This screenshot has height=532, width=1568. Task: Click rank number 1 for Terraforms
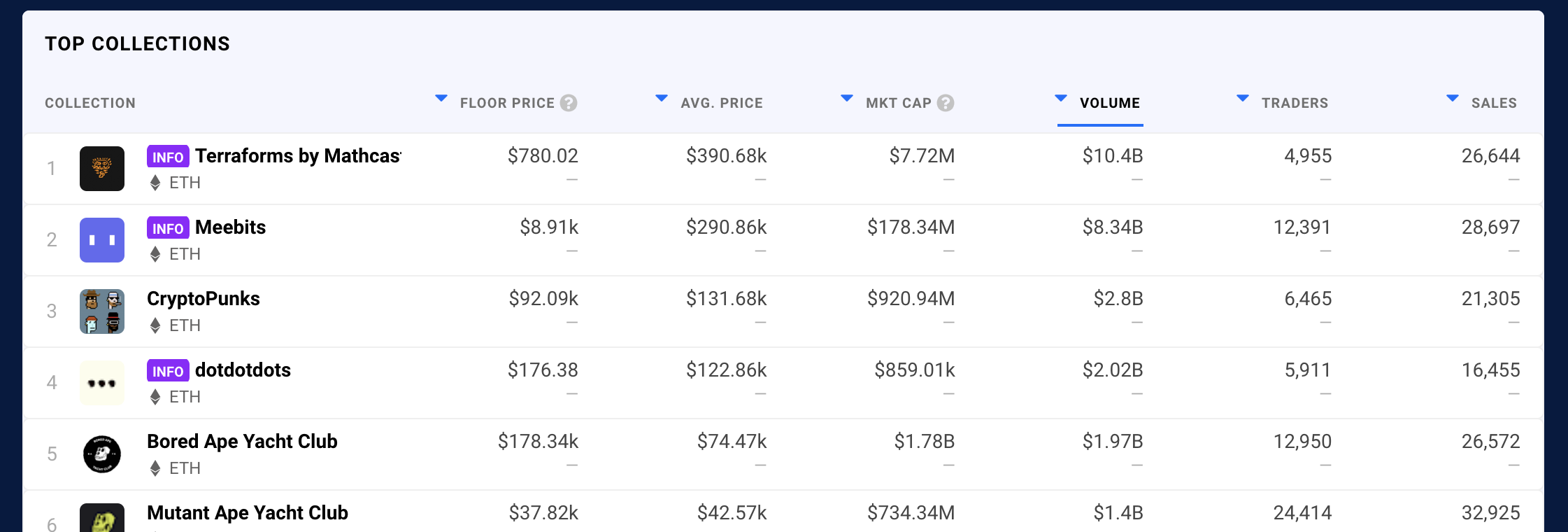(51, 169)
